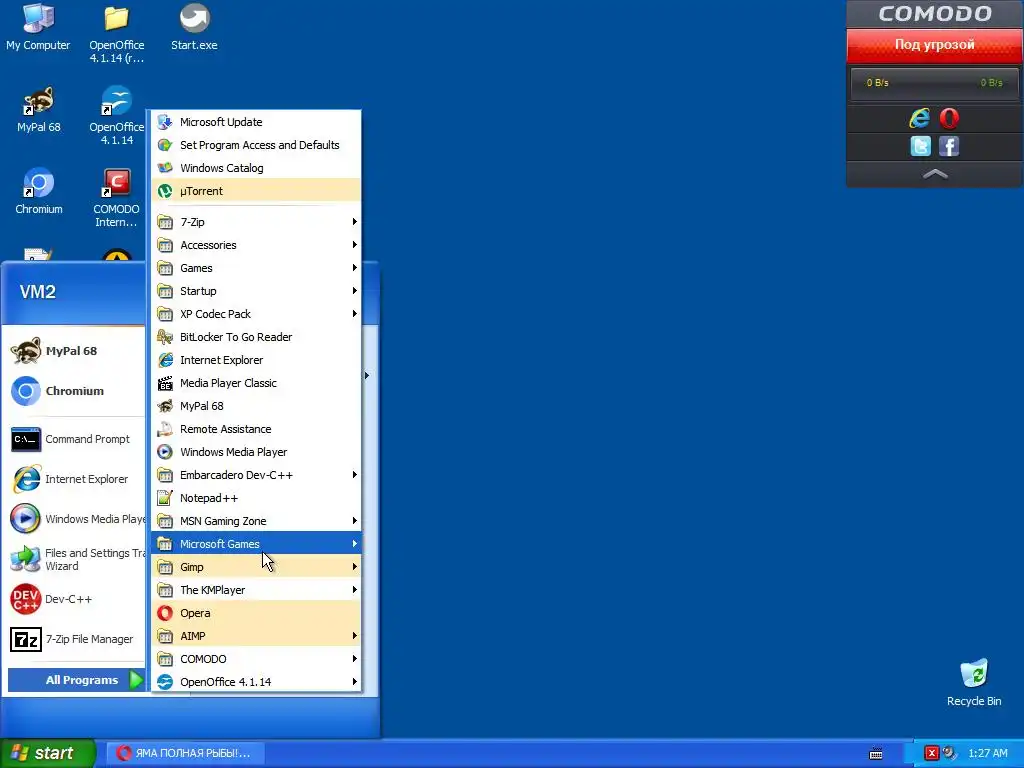Open the MyPal 68 desktop shortcut
Screen dimensions: 1024x768
pos(38,110)
